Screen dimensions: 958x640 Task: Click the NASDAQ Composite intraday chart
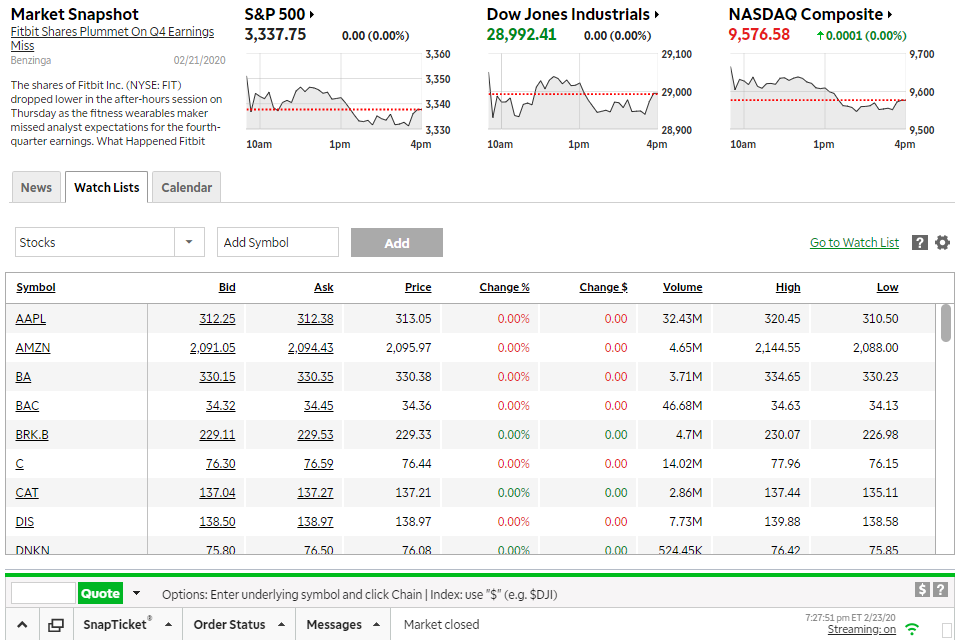[x=818, y=92]
